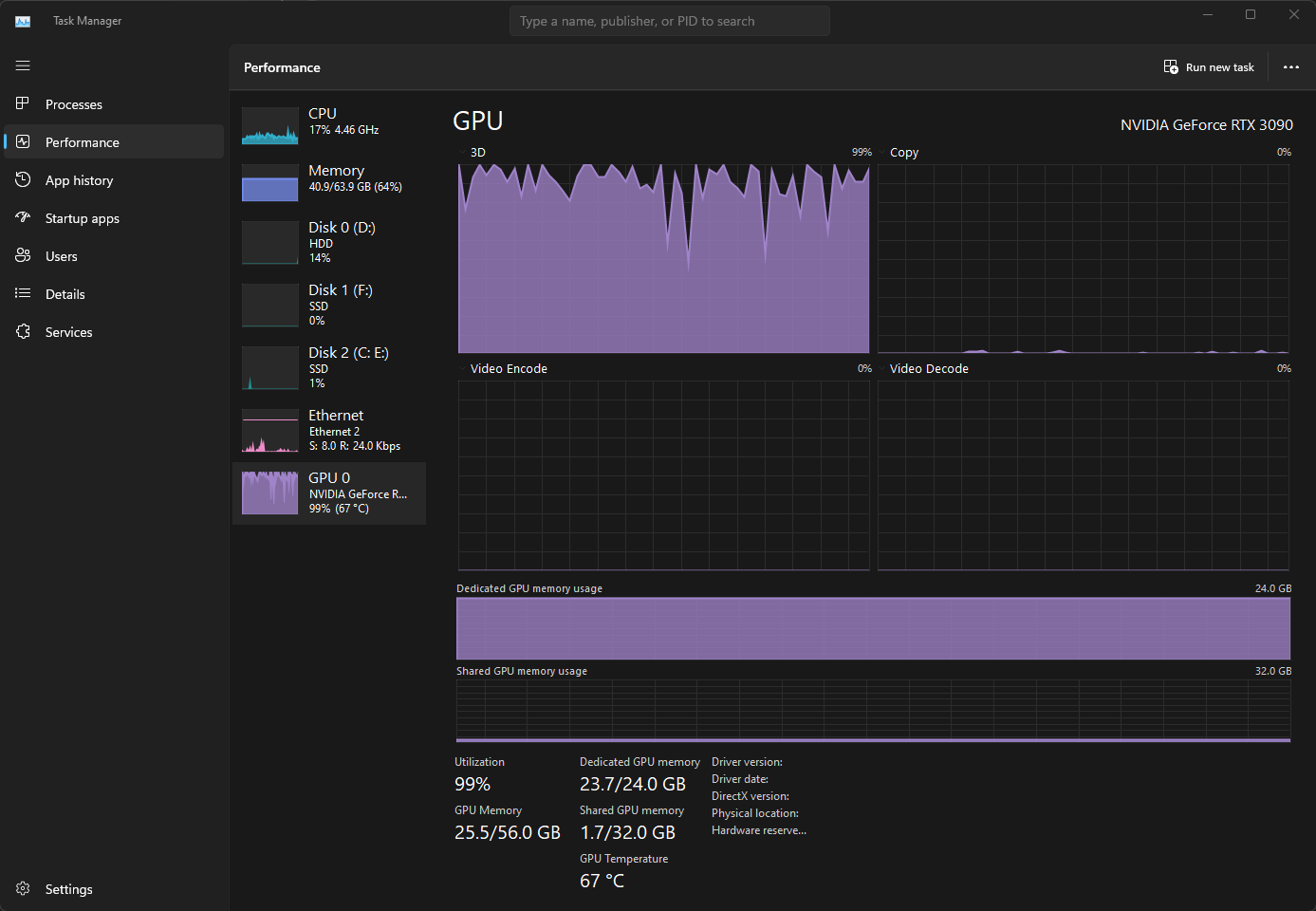The image size is (1316, 911).
Task: Click the Shared GPU memory usage graph
Action: (873, 711)
